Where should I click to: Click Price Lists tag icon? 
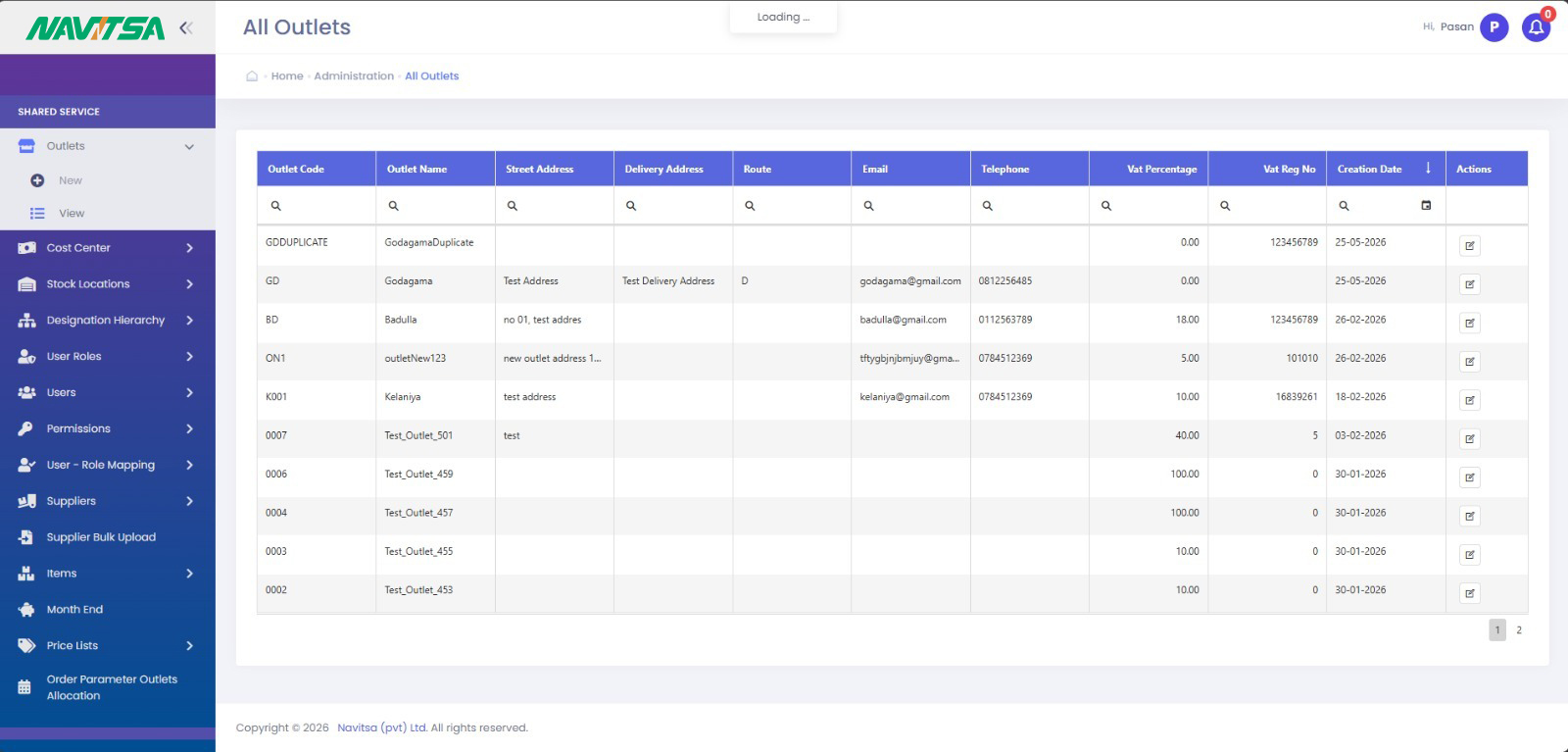[26, 646]
